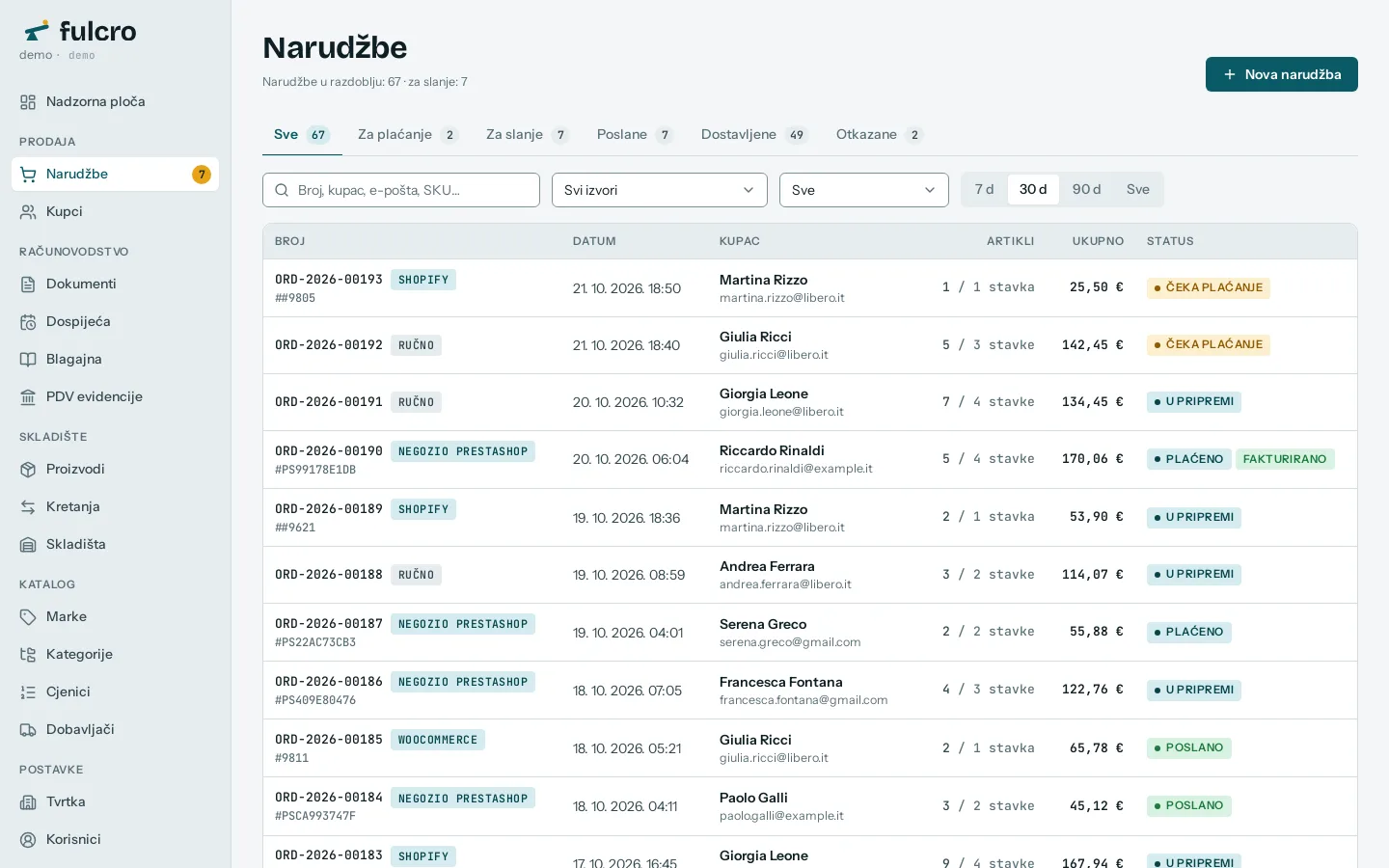
Task: Switch to the Poslane tab
Action: click(635, 135)
